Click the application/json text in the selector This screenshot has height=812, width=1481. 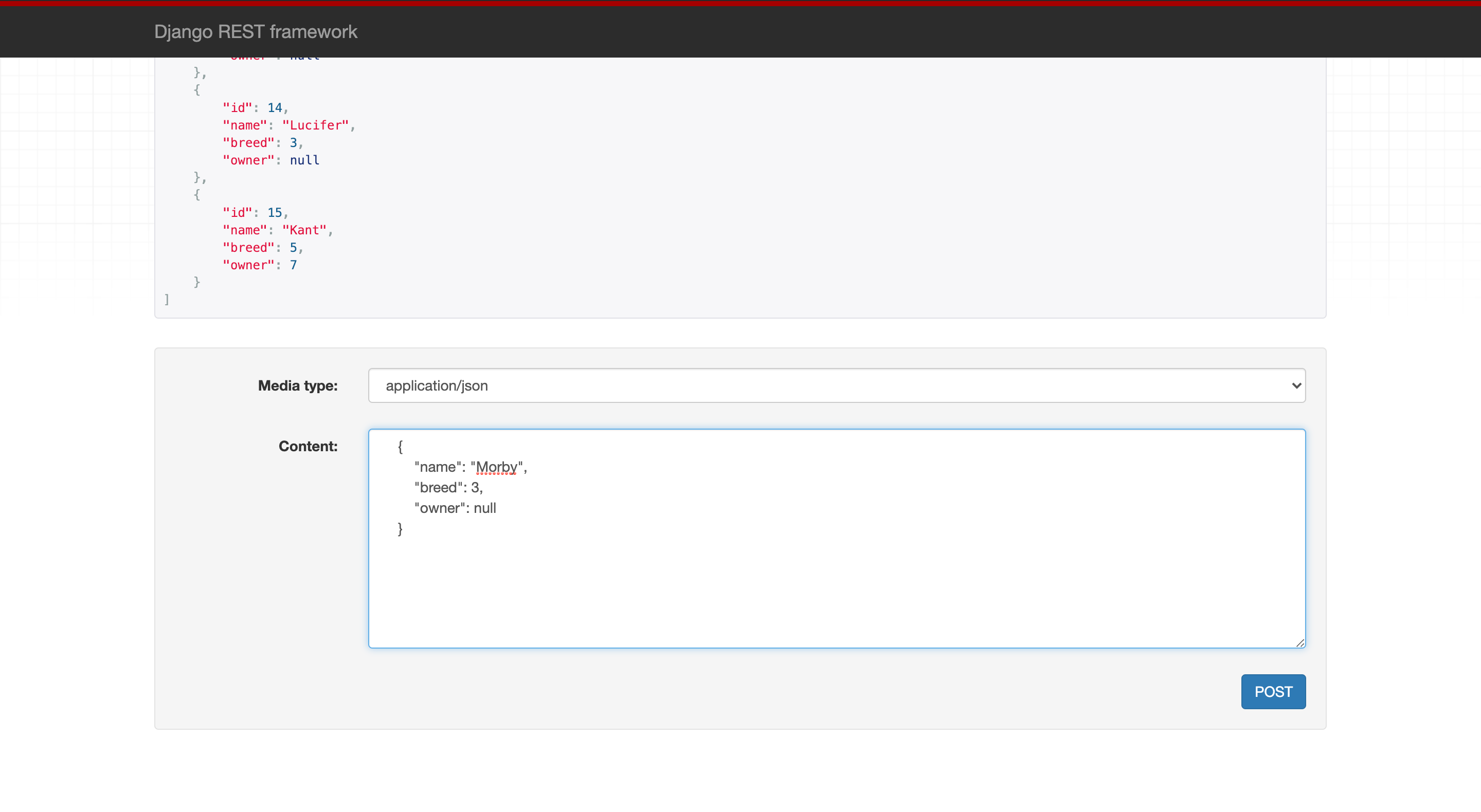(x=437, y=385)
